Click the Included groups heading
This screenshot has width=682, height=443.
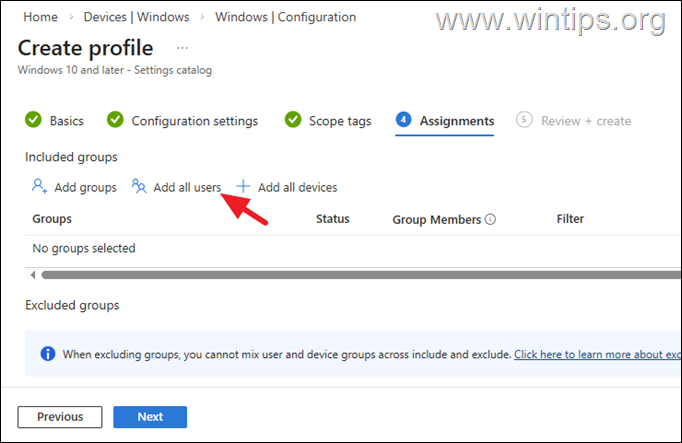71,157
